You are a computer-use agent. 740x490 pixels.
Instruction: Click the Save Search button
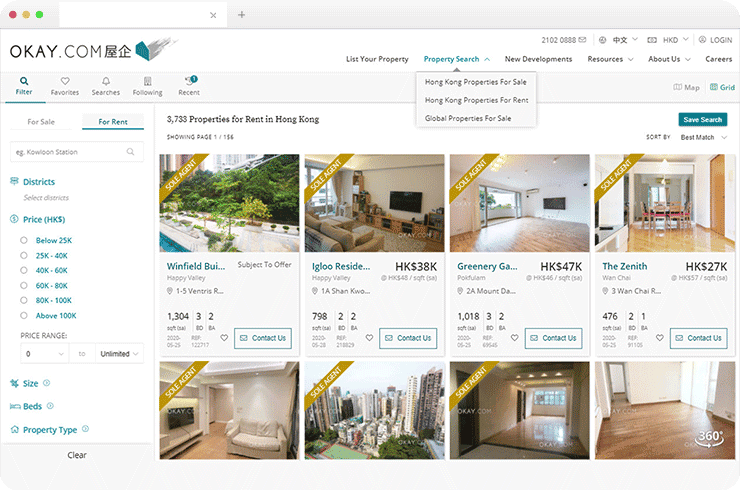(703, 119)
